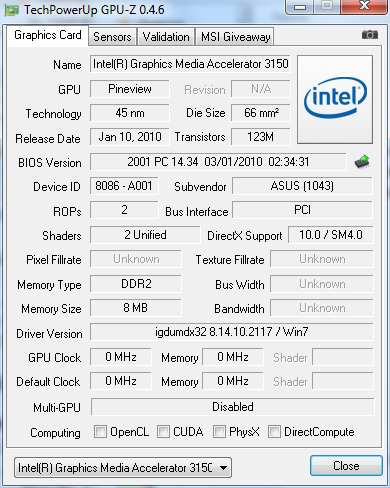Click the Memory Type field DDR2
The image size is (390, 488).
pos(136,284)
